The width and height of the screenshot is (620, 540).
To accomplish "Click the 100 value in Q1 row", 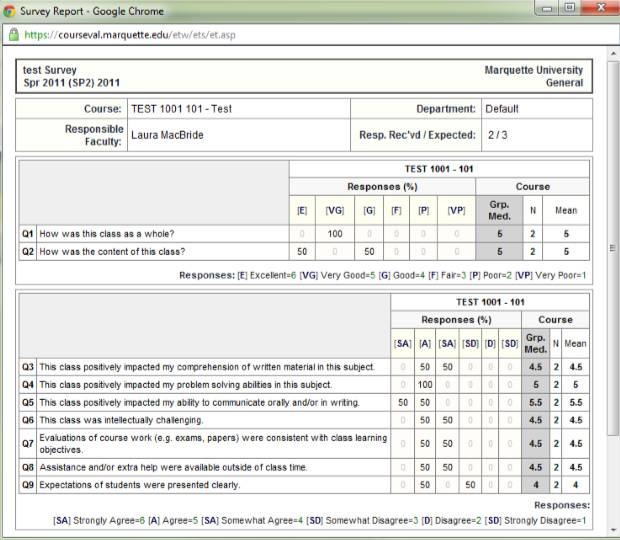I will point(335,234).
